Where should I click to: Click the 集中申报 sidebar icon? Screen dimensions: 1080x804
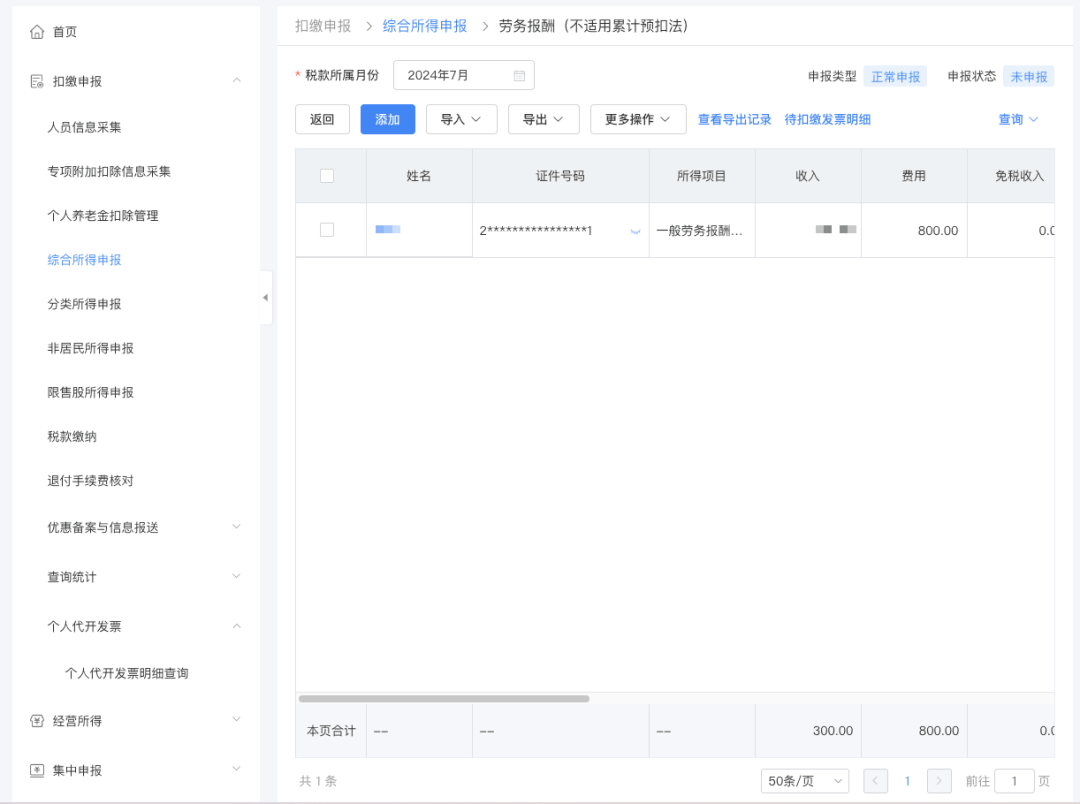coord(37,770)
